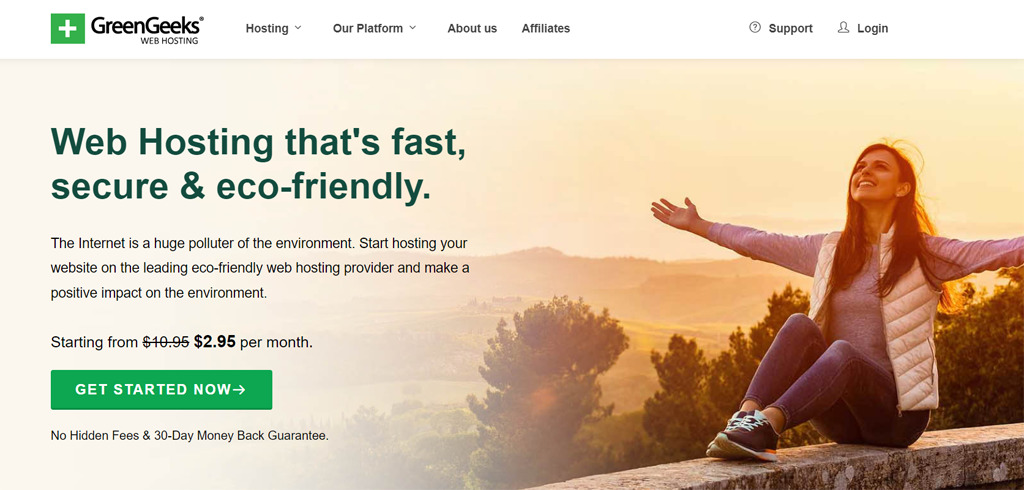Click the GreenGeeks Web Hosting wordmark
Image resolution: width=1024 pixels, height=490 pixels.
click(x=147, y=29)
